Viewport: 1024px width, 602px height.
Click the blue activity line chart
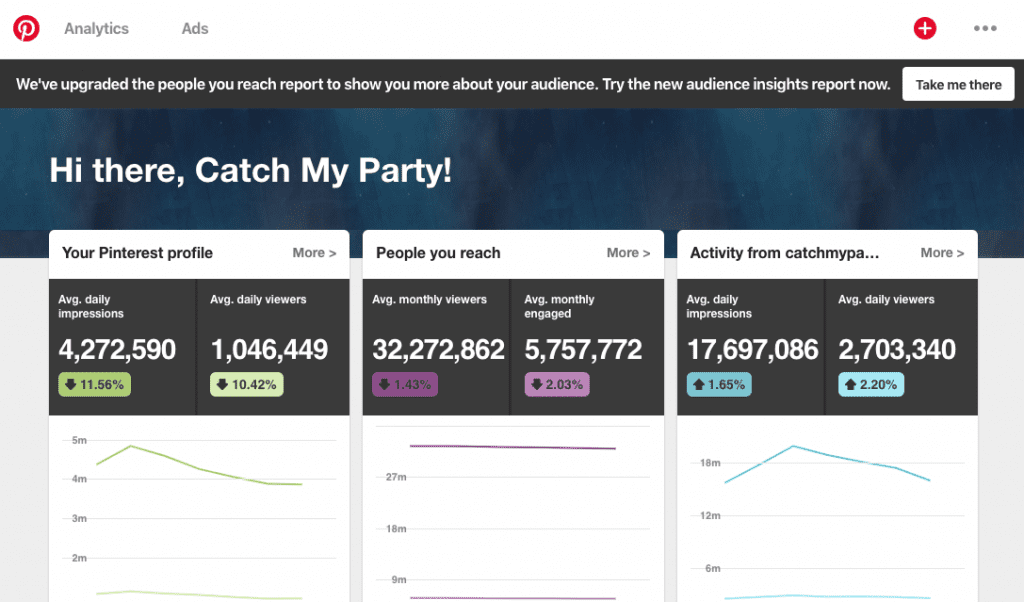pyautogui.click(x=828, y=461)
